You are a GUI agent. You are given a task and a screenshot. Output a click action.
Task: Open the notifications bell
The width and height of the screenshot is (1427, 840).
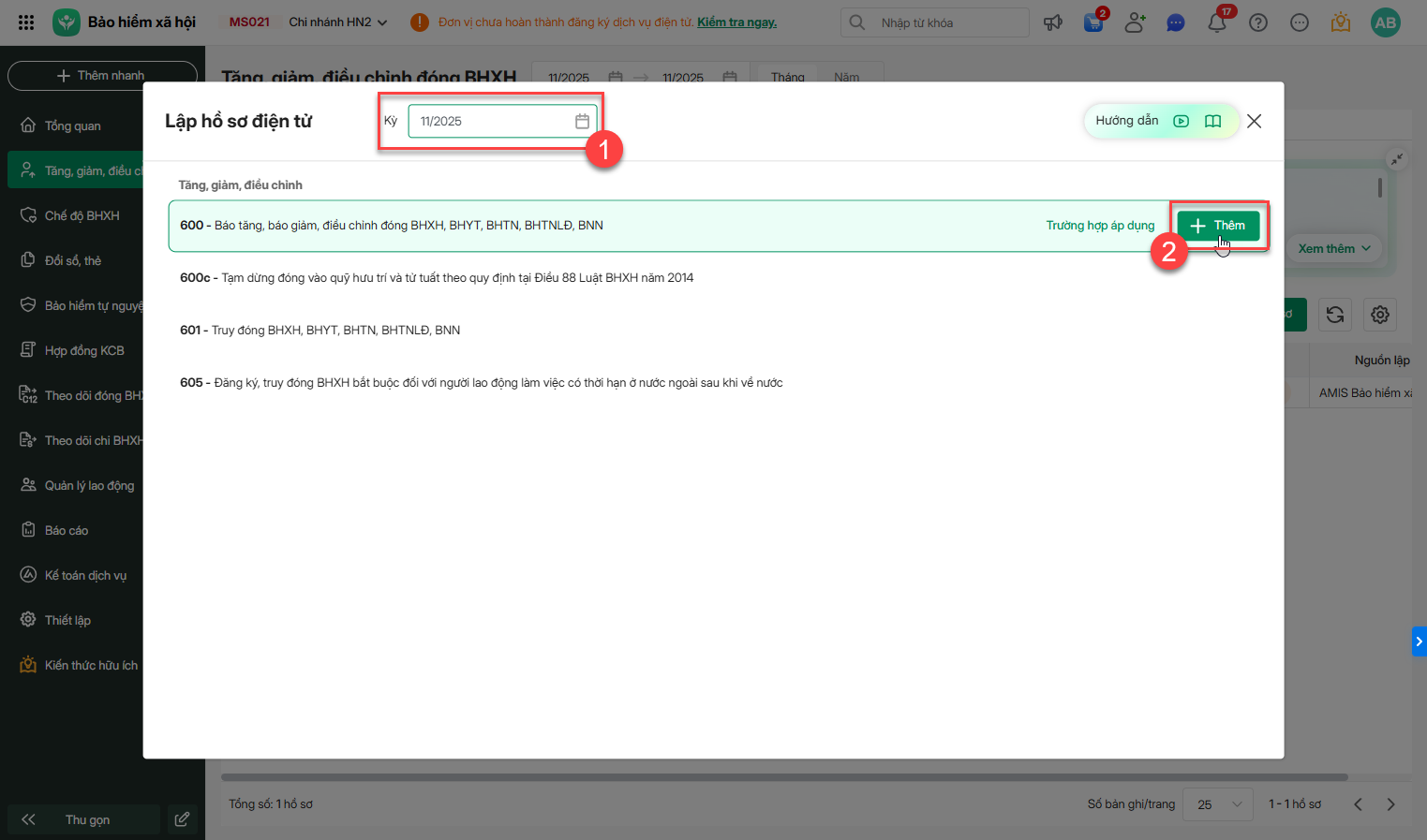point(1217,22)
